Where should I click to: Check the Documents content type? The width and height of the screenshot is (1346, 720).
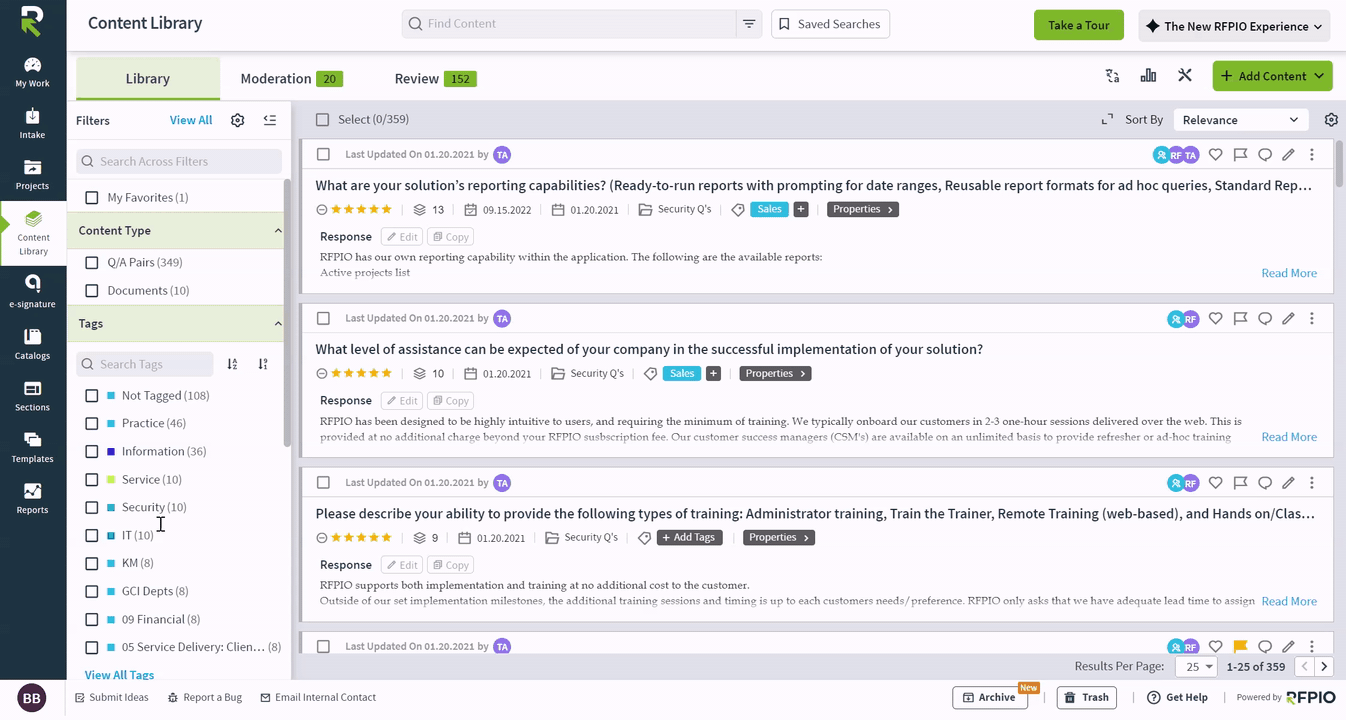(92, 291)
